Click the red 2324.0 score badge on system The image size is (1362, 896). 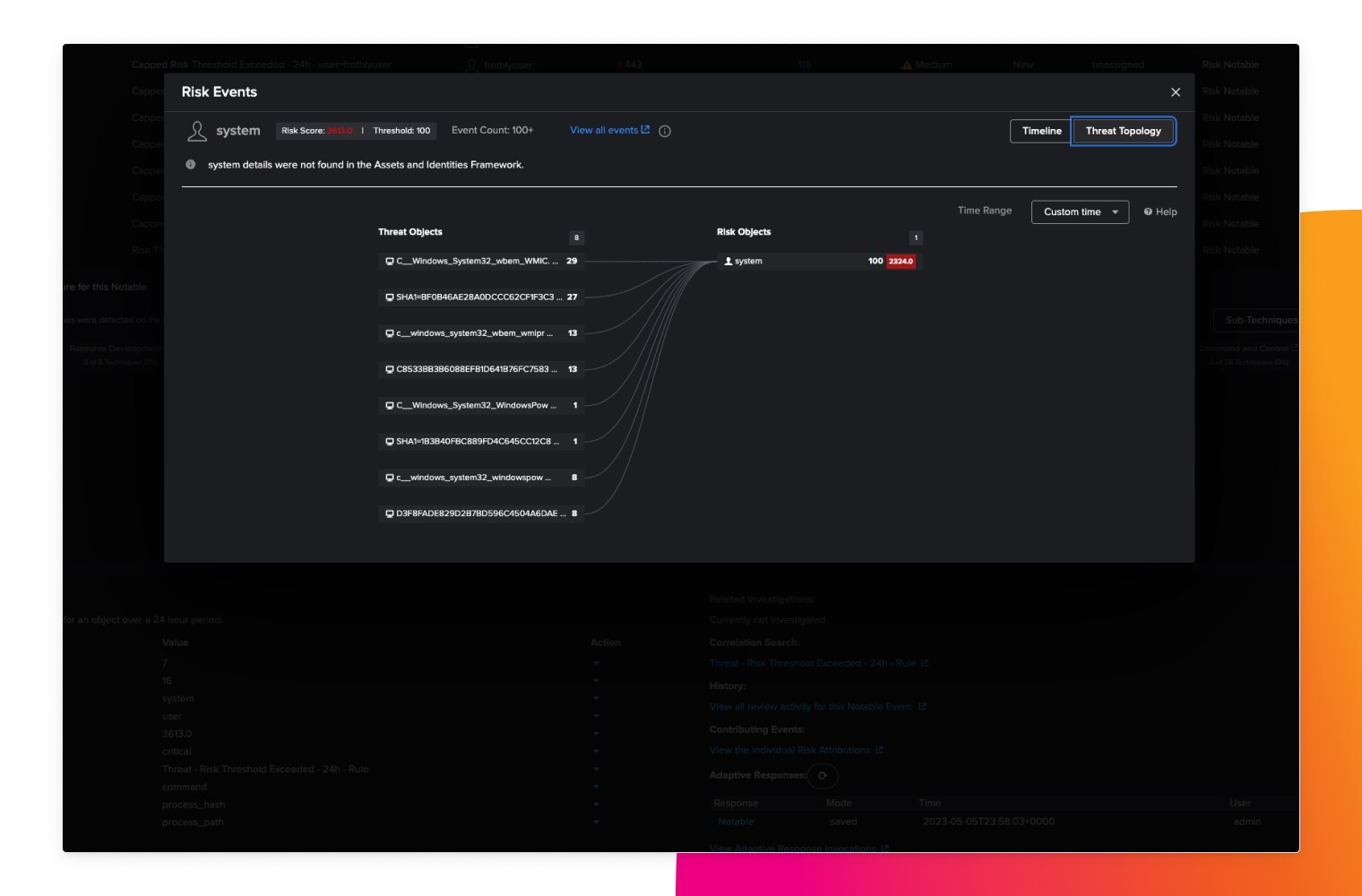(900, 261)
